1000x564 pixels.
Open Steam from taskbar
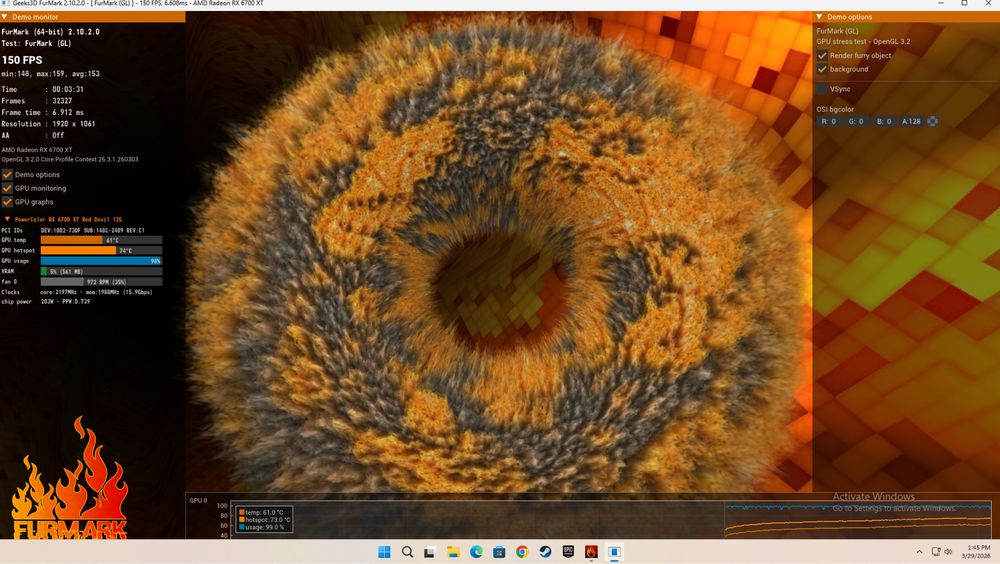point(545,552)
